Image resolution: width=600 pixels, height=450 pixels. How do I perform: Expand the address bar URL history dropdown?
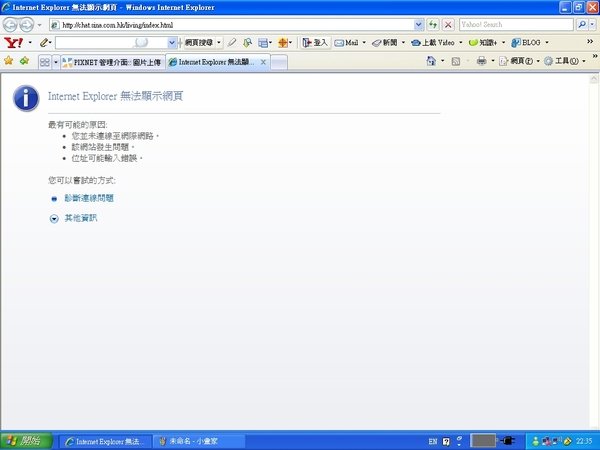[x=419, y=25]
